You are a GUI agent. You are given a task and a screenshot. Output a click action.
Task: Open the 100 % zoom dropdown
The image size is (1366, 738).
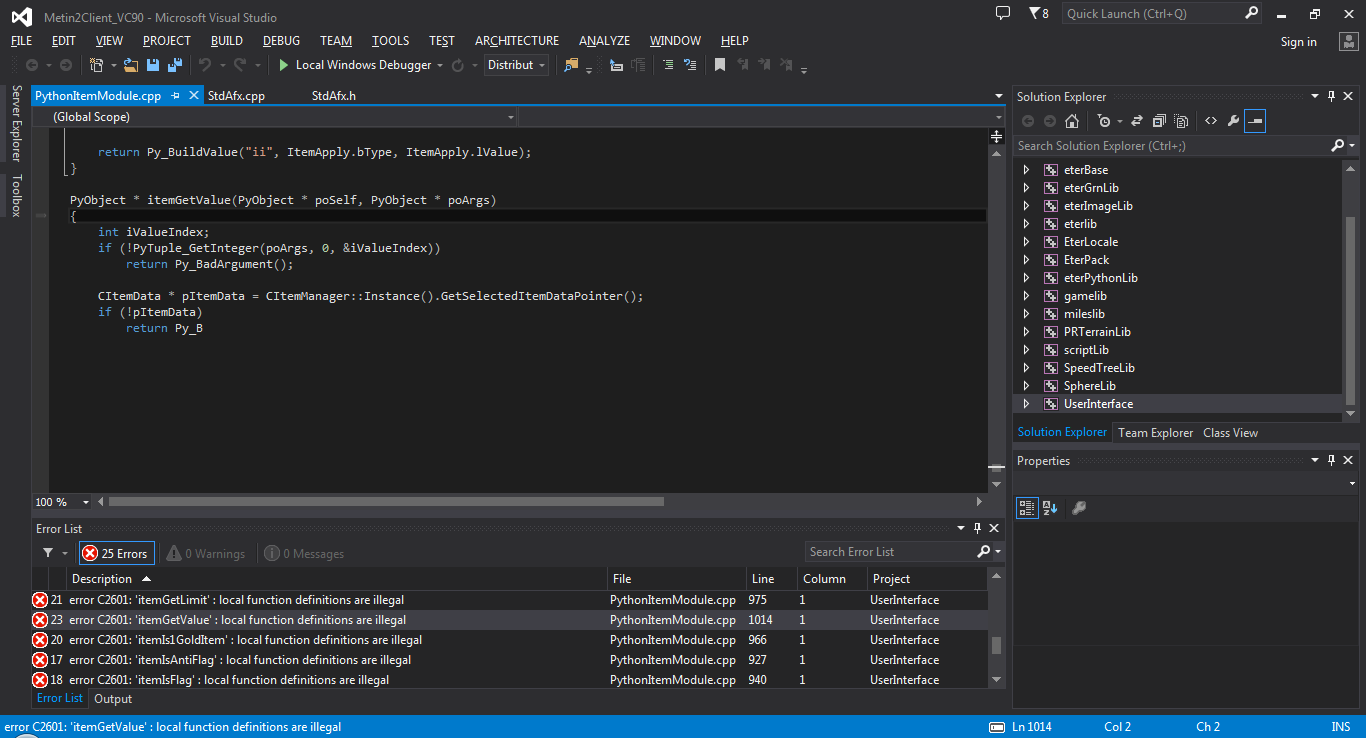(62, 502)
